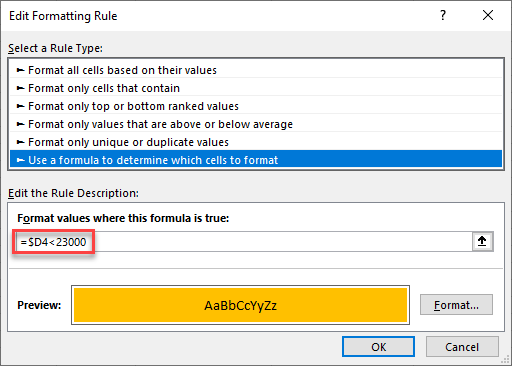Click the "Preview:" label
The image size is (512, 366).
[39, 305]
